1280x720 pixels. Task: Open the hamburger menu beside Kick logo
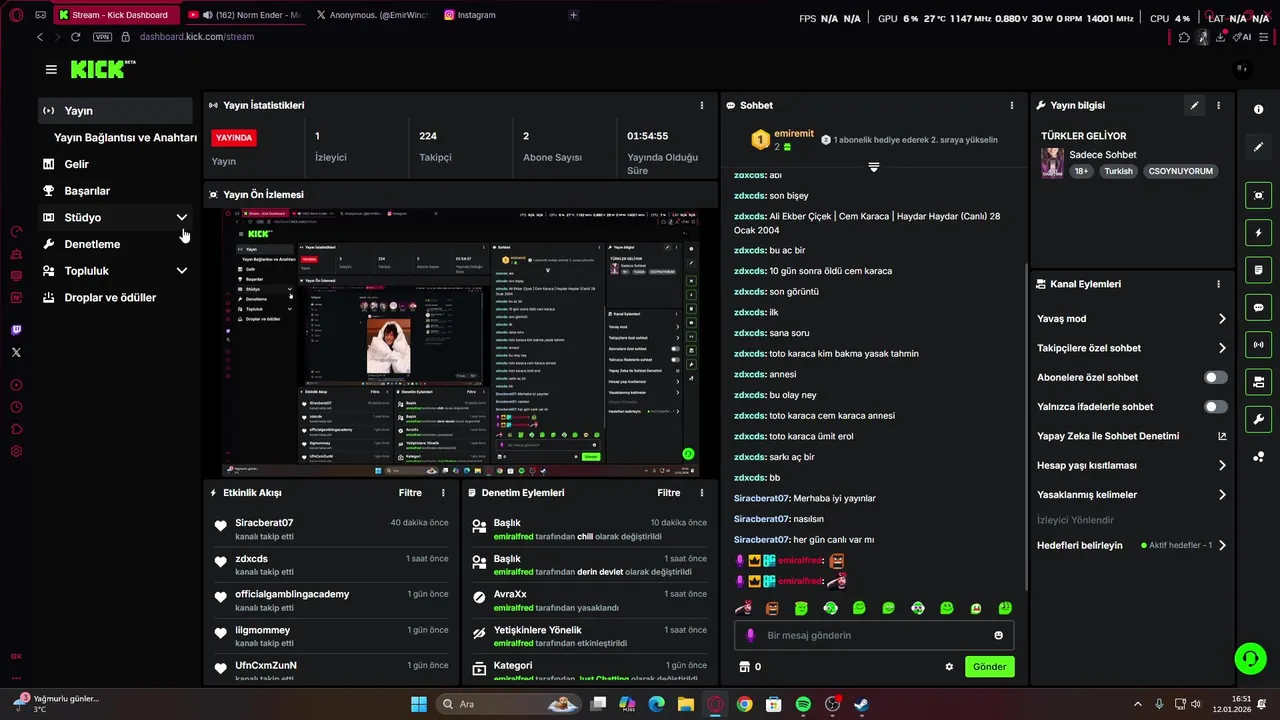(51, 69)
